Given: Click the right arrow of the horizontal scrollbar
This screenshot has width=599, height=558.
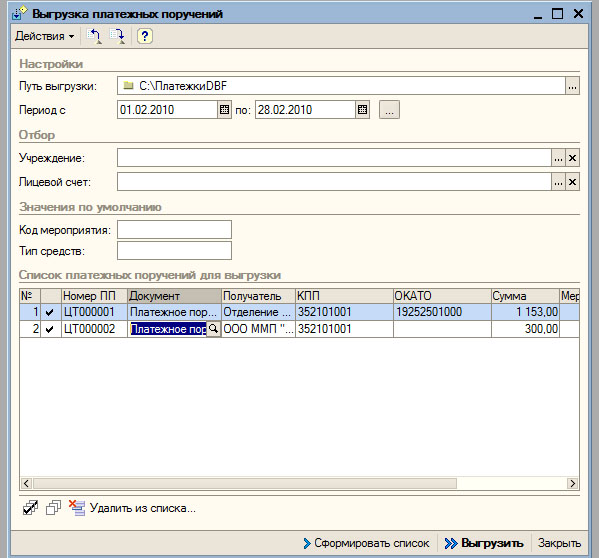Looking at the screenshot, I should (x=572, y=484).
